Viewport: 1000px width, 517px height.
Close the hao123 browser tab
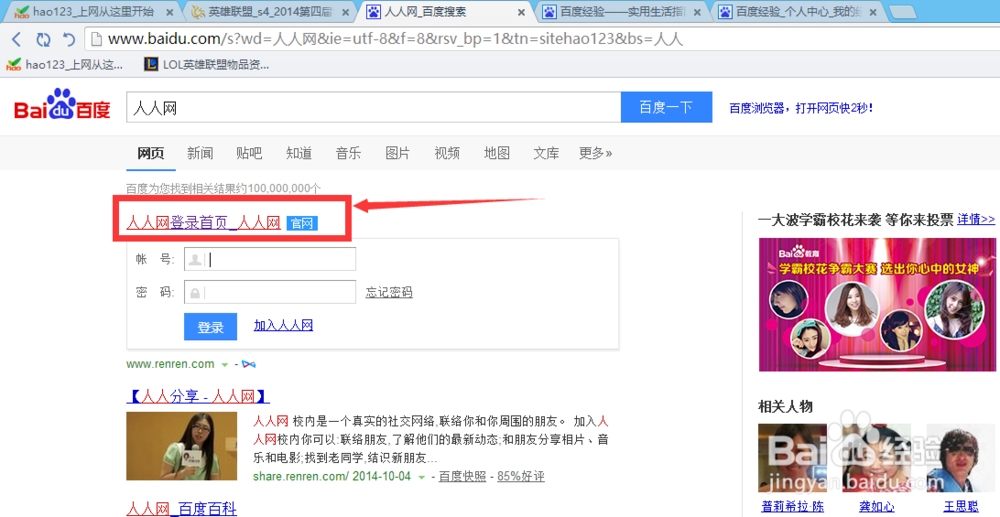[170, 12]
